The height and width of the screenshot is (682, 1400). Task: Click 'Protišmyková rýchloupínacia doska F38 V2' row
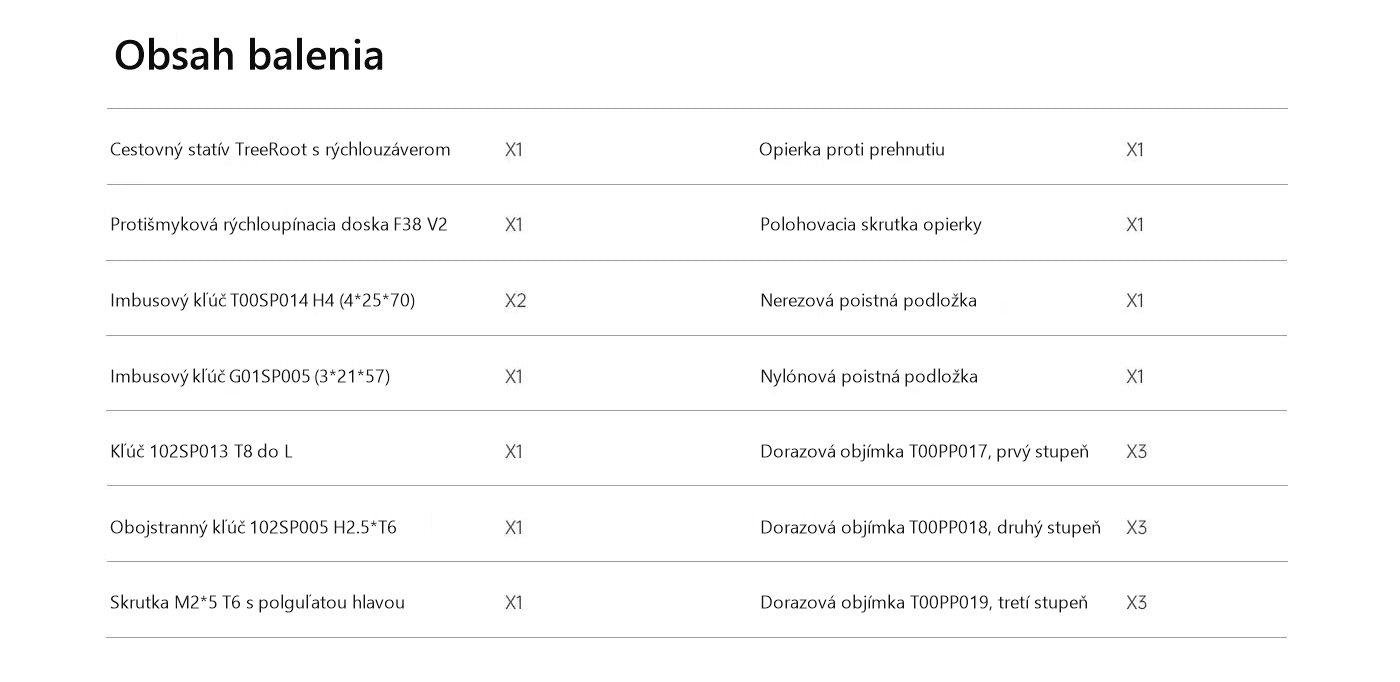[x=279, y=225]
